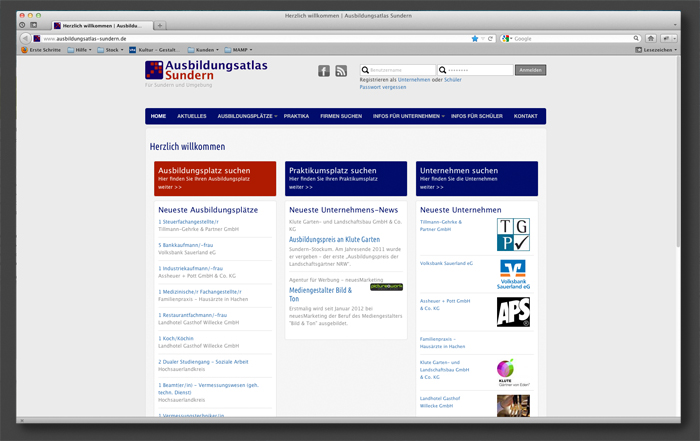
Task: Click inside the Google search field
Action: [573, 39]
